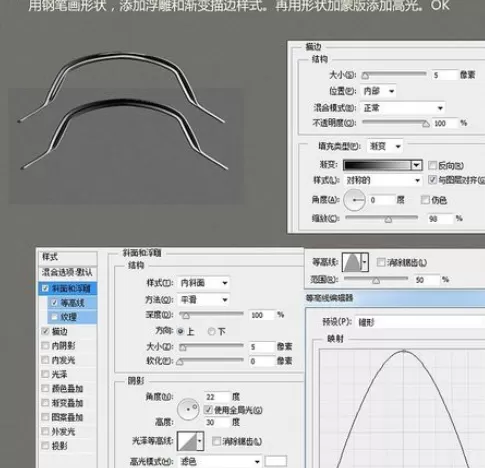Enable the 内发光 checkbox

coord(45,360)
